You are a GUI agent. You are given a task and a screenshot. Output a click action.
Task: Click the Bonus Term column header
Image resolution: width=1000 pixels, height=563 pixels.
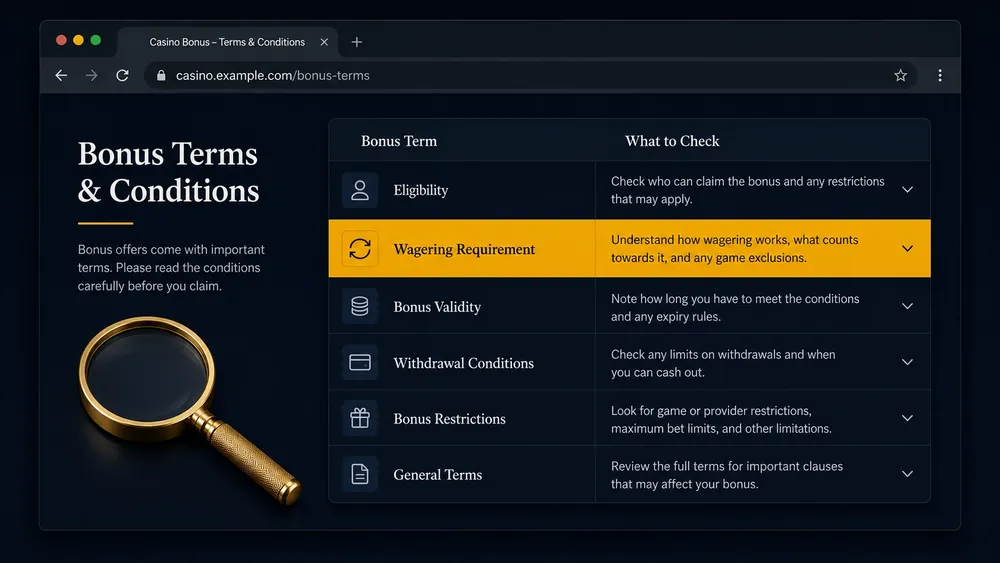click(399, 141)
